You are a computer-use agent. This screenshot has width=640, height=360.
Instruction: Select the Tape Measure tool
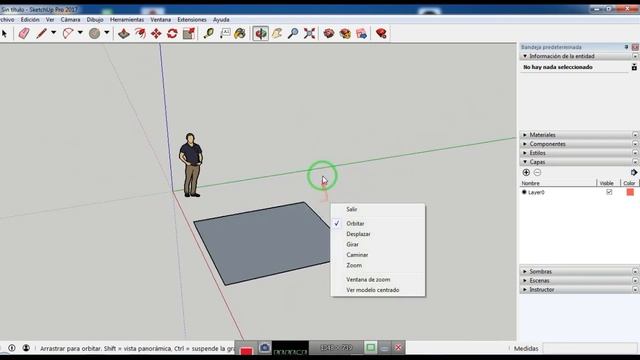click(209, 33)
